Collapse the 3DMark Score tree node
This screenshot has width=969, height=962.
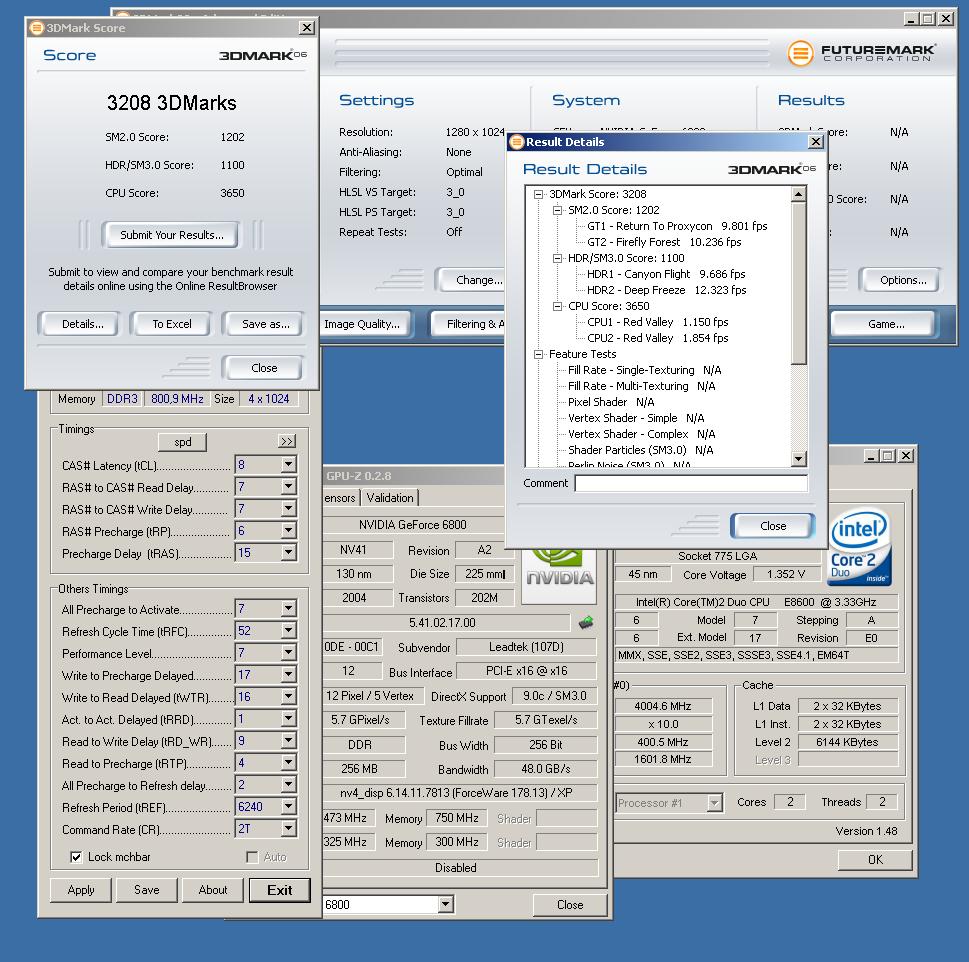[538, 194]
